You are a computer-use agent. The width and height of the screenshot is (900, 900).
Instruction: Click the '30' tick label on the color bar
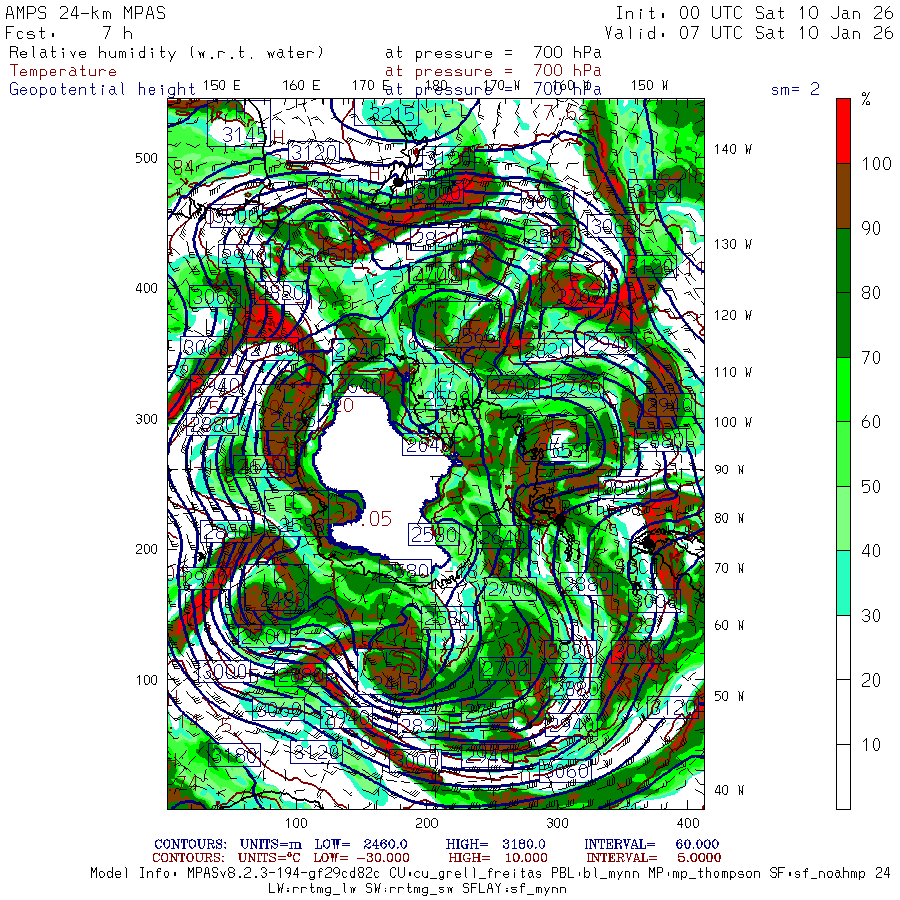pos(871,616)
